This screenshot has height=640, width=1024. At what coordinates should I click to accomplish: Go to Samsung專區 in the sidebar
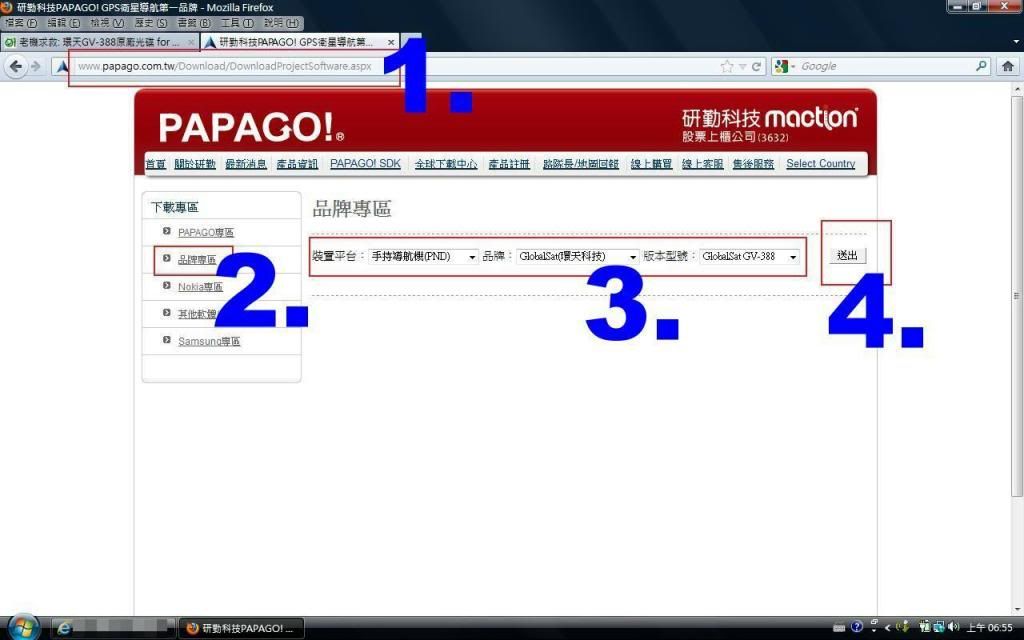coord(209,342)
